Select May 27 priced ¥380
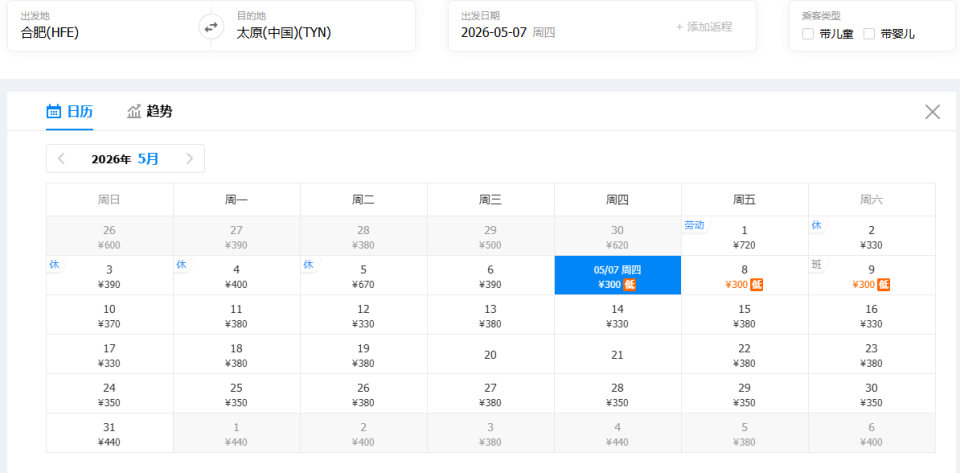The width and height of the screenshot is (960, 473). click(490, 394)
